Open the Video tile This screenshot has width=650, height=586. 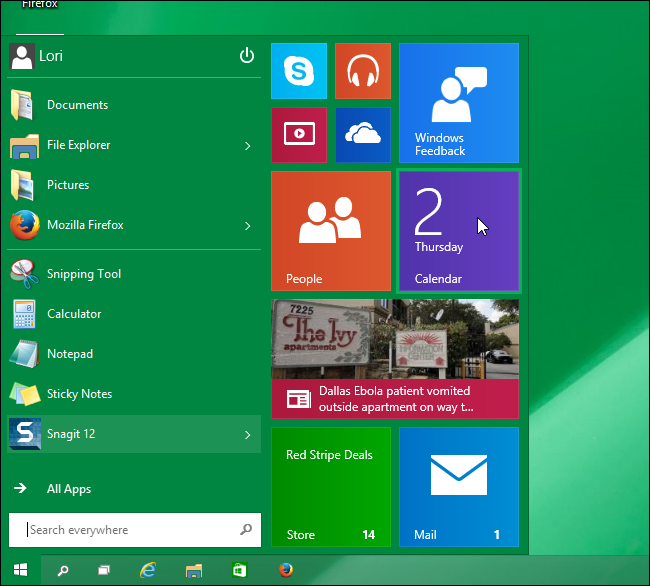[x=298, y=135]
